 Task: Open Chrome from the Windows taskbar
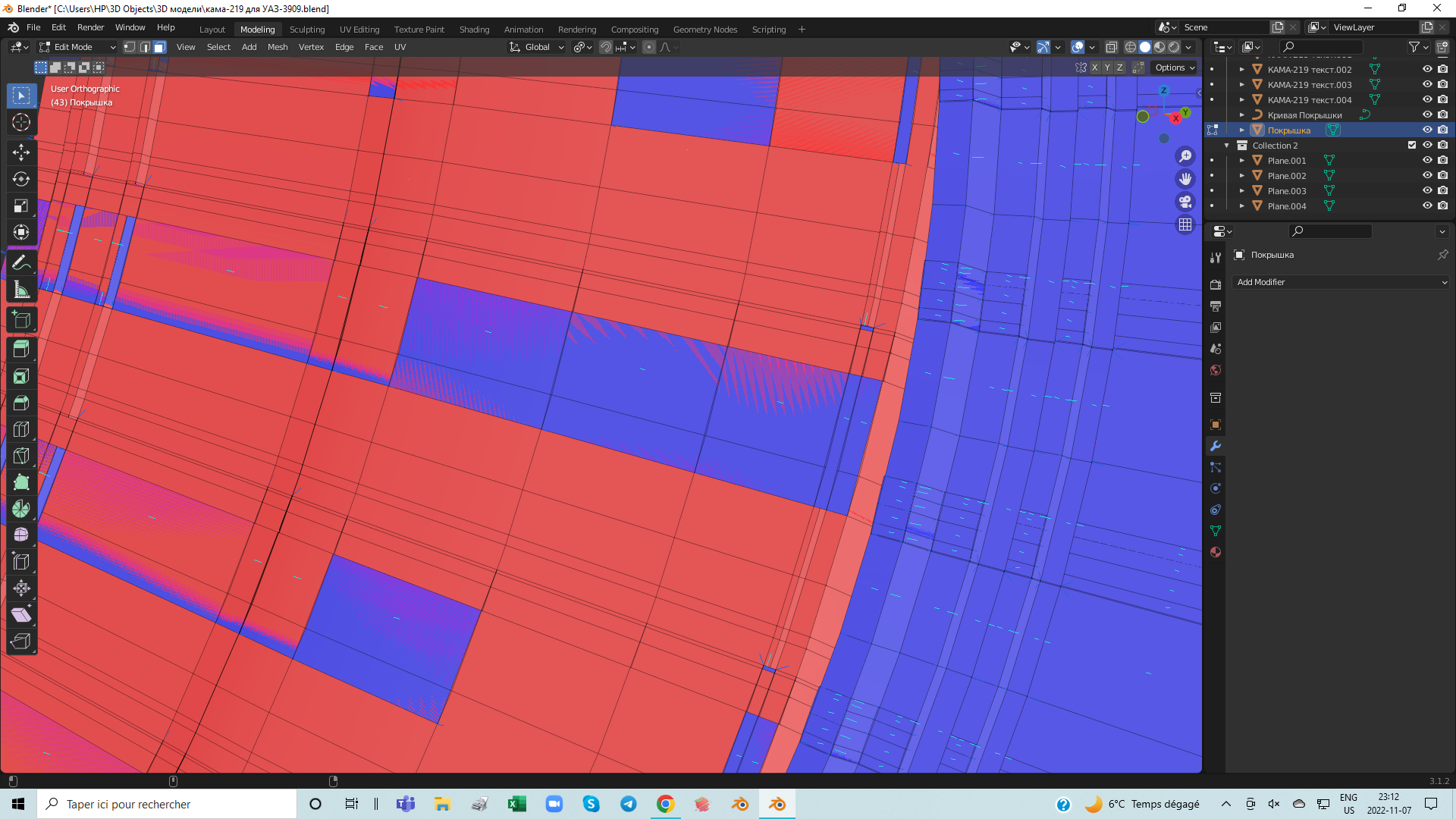[665, 804]
